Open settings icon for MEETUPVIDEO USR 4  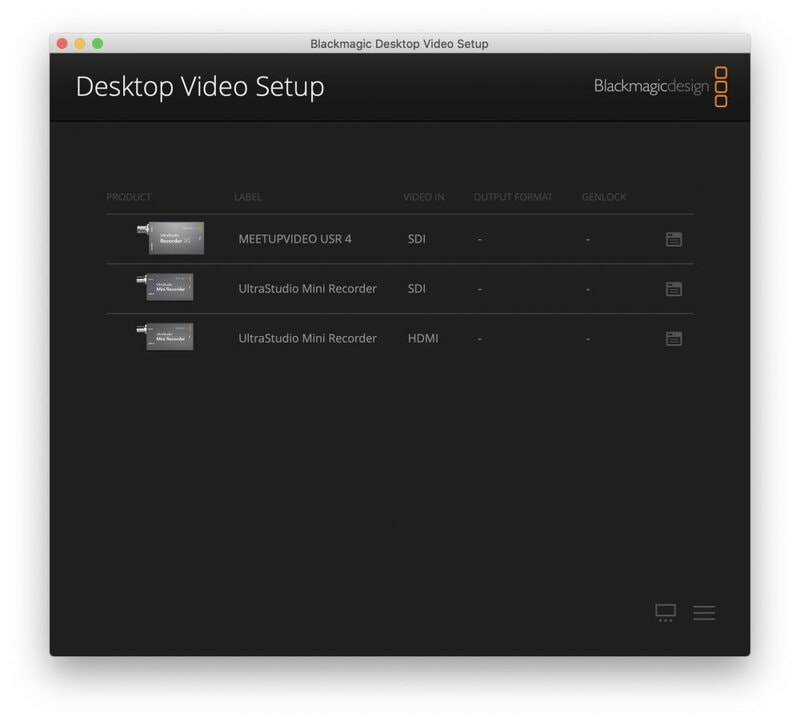[674, 239]
